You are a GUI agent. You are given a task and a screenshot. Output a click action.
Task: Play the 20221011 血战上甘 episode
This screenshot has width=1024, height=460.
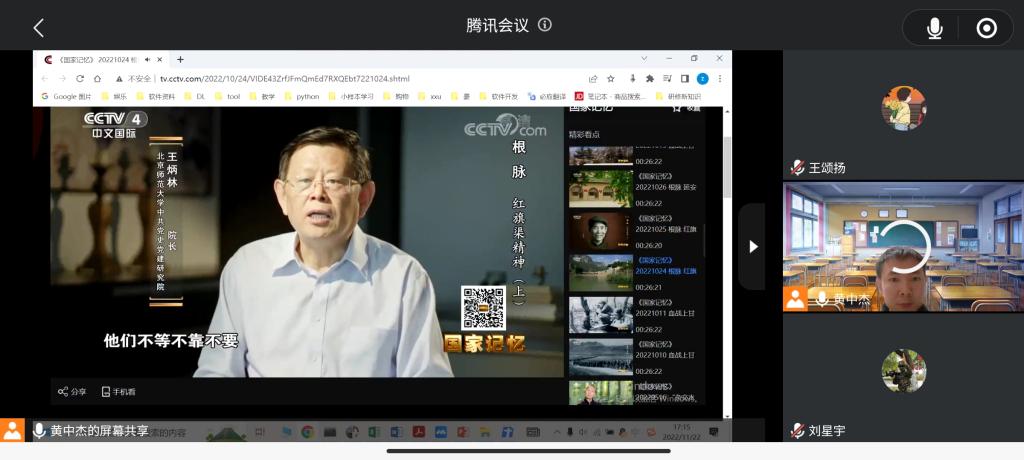[632, 315]
